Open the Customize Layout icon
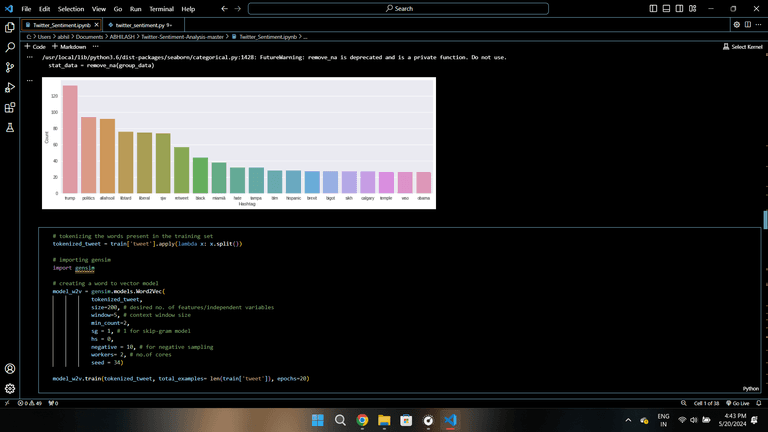Image resolution: width=768 pixels, height=432 pixels. 693,8
